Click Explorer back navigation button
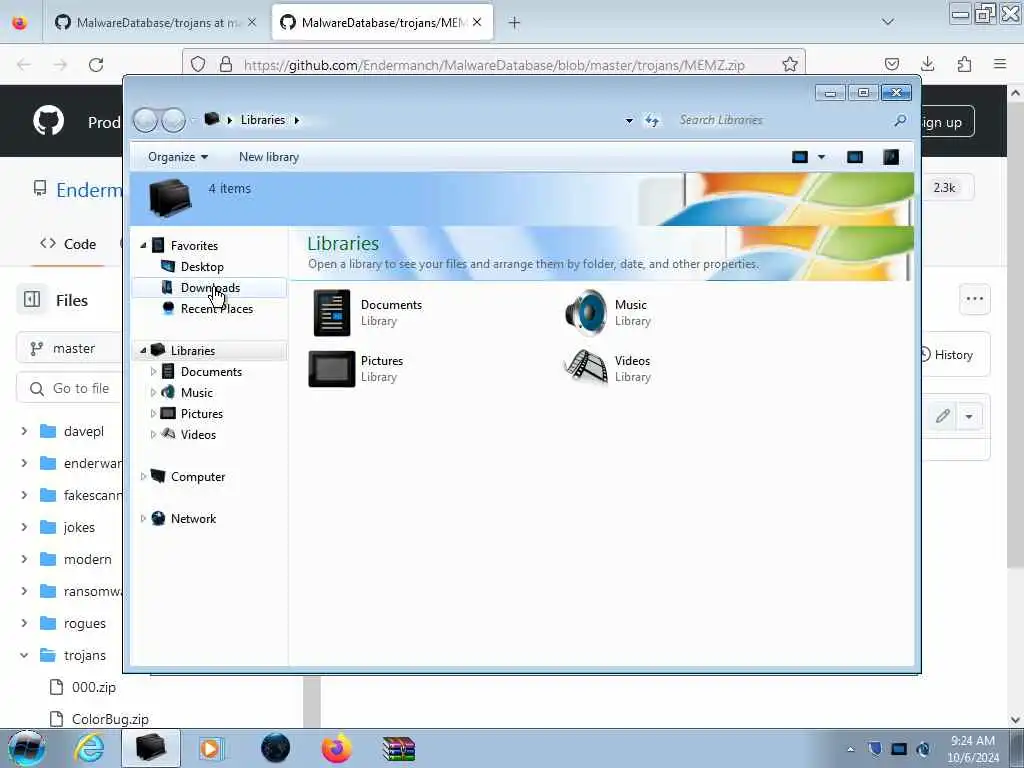 146,120
